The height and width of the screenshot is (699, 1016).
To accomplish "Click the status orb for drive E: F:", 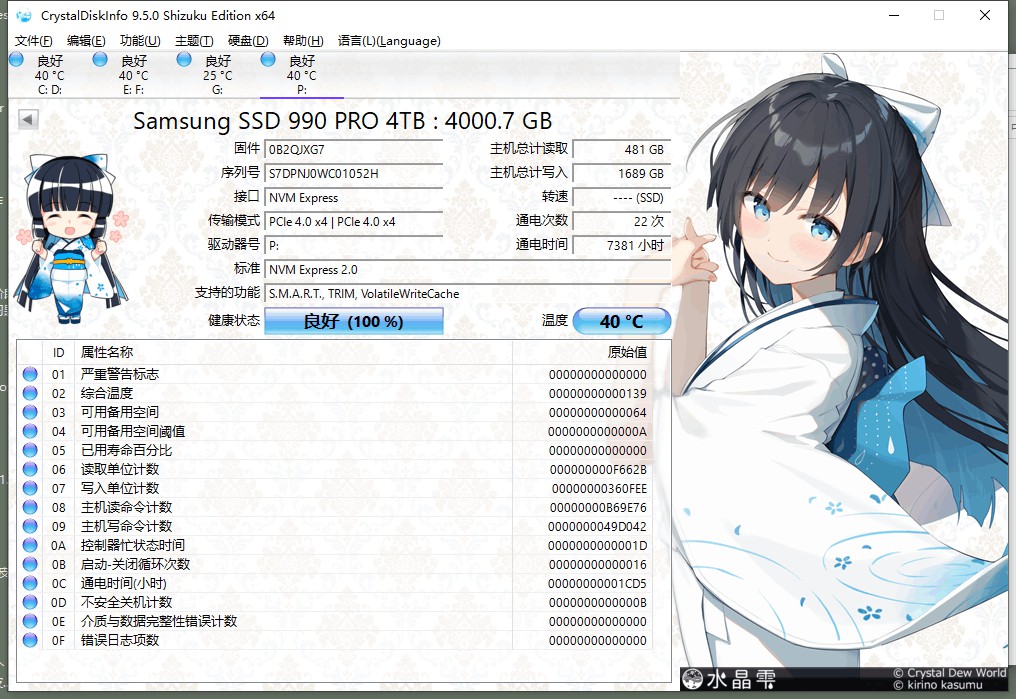I will 100,60.
